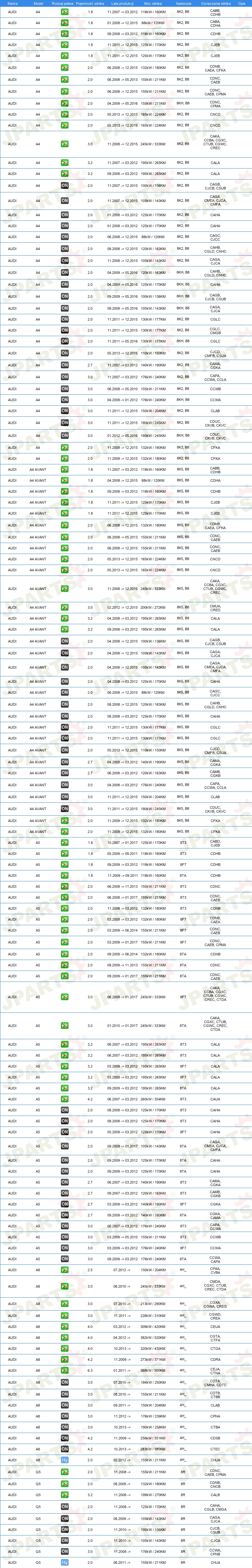Click petrol icon in A5 4.2 CAUA row
Screen dimensions: 252x1568
coord(64,1099)
